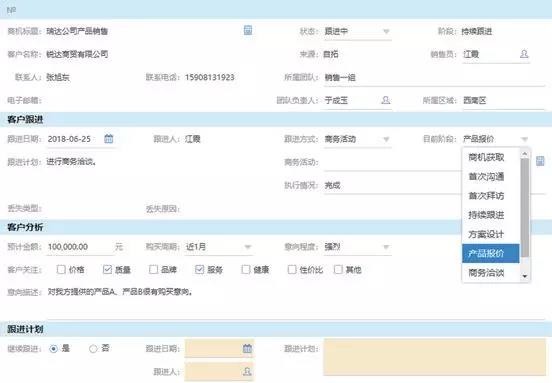Viewport: 552px width, 383px height.
Task: Click the 跟进日期 value 2018-06-25
Action: pyautogui.click(x=69, y=139)
